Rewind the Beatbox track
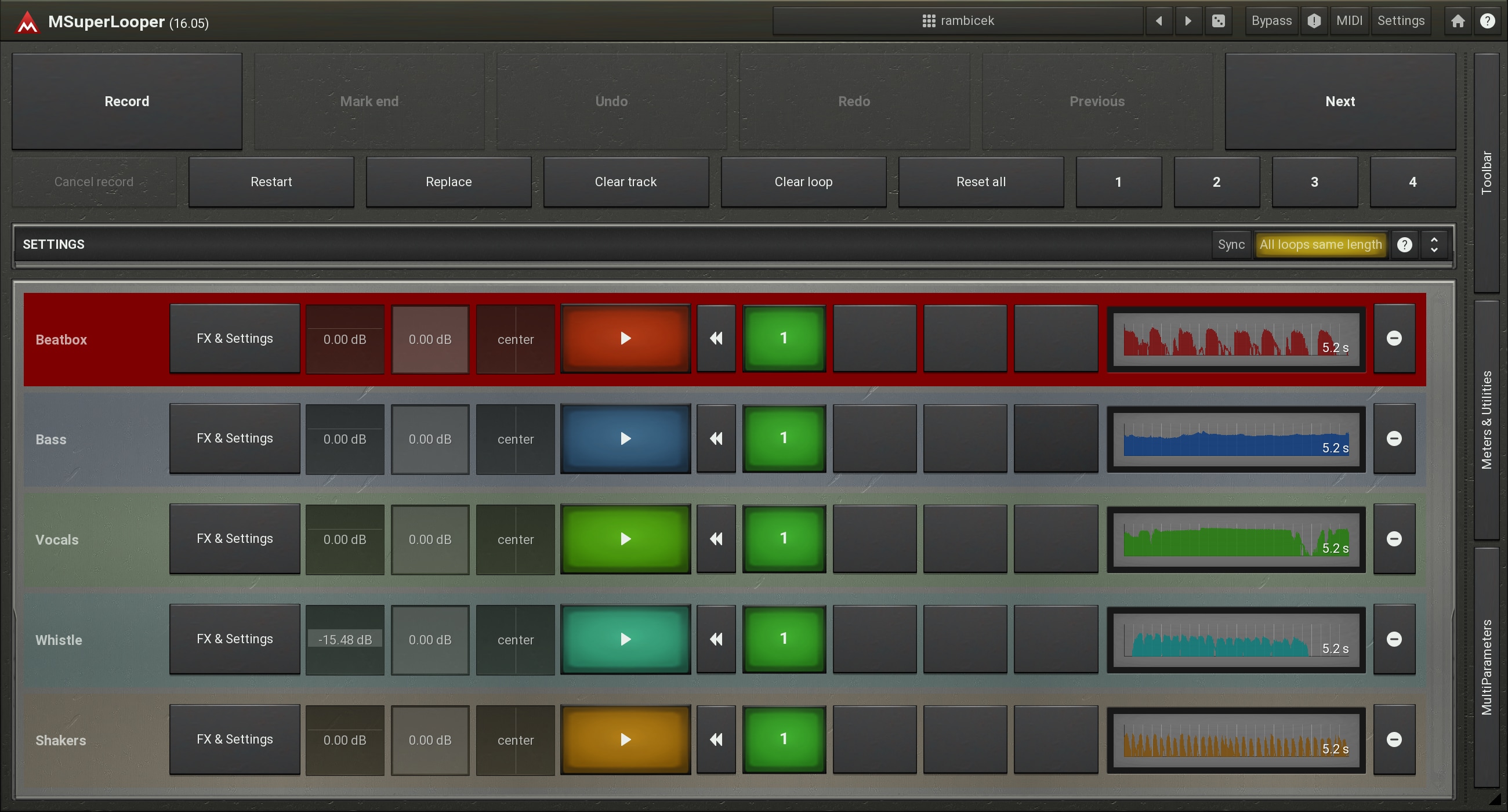Screen dimensions: 1508x812 click(716, 338)
